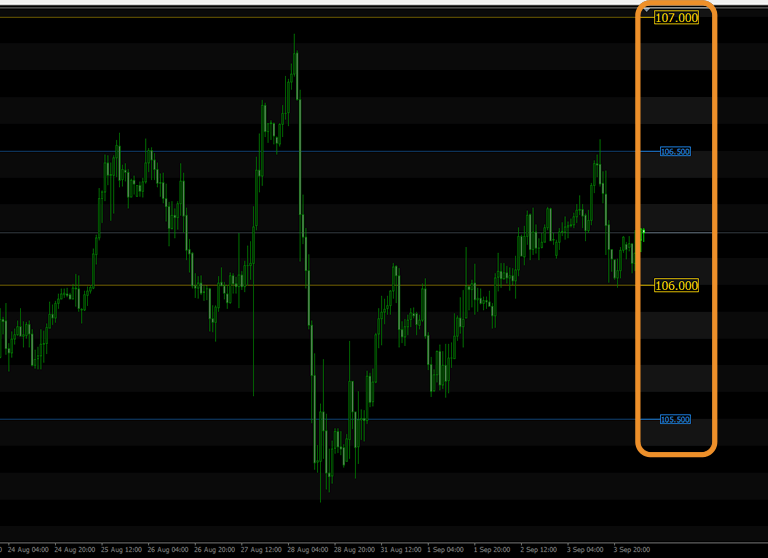Click the blue 105.500 price level label

click(x=675, y=419)
